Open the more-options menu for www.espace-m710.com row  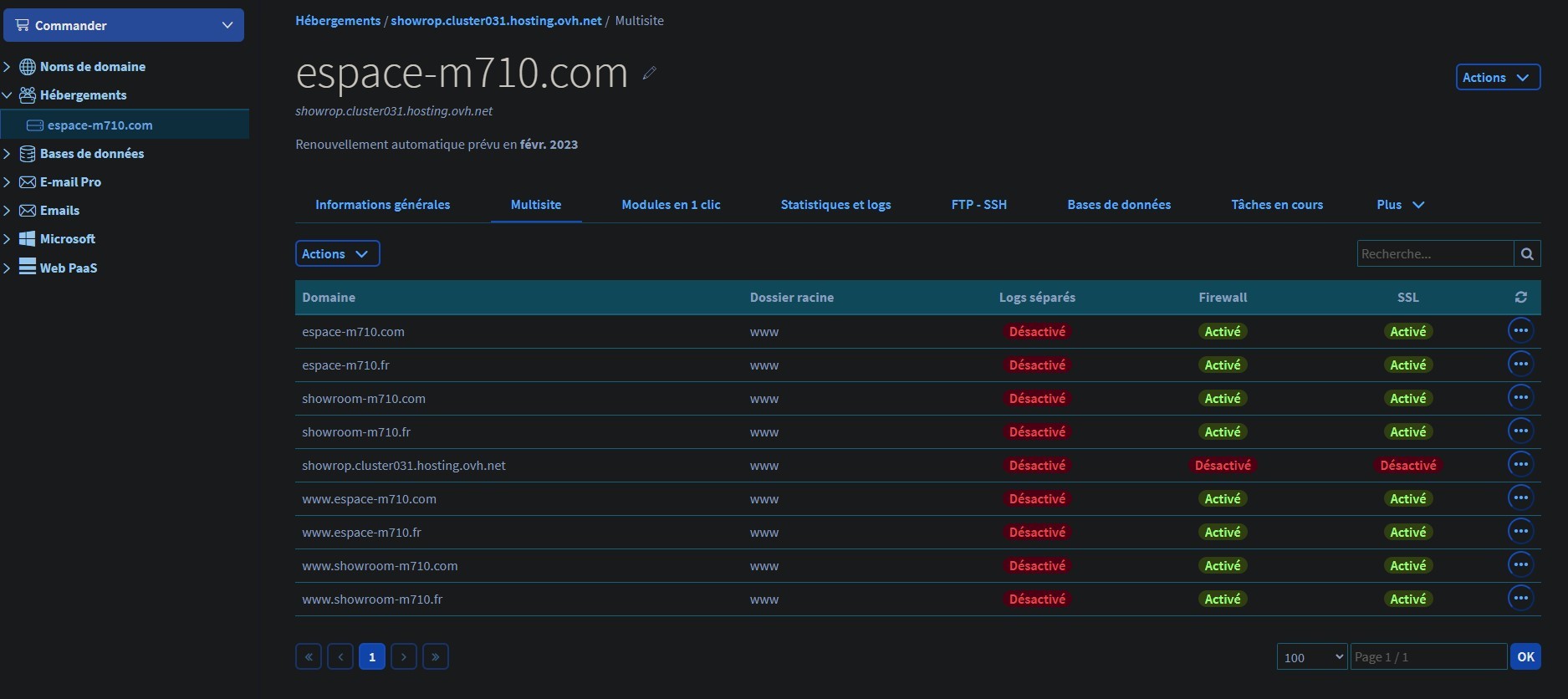click(1520, 498)
